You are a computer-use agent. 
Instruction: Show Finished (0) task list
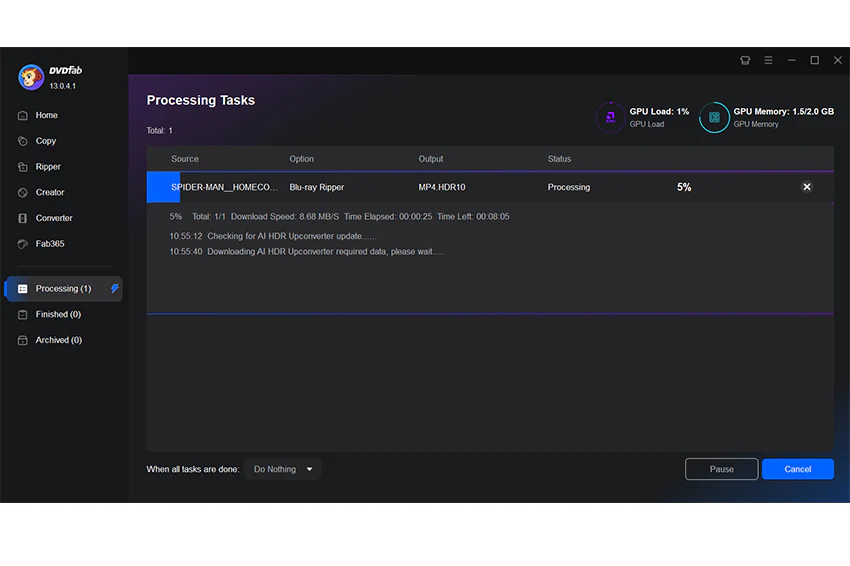[58, 314]
